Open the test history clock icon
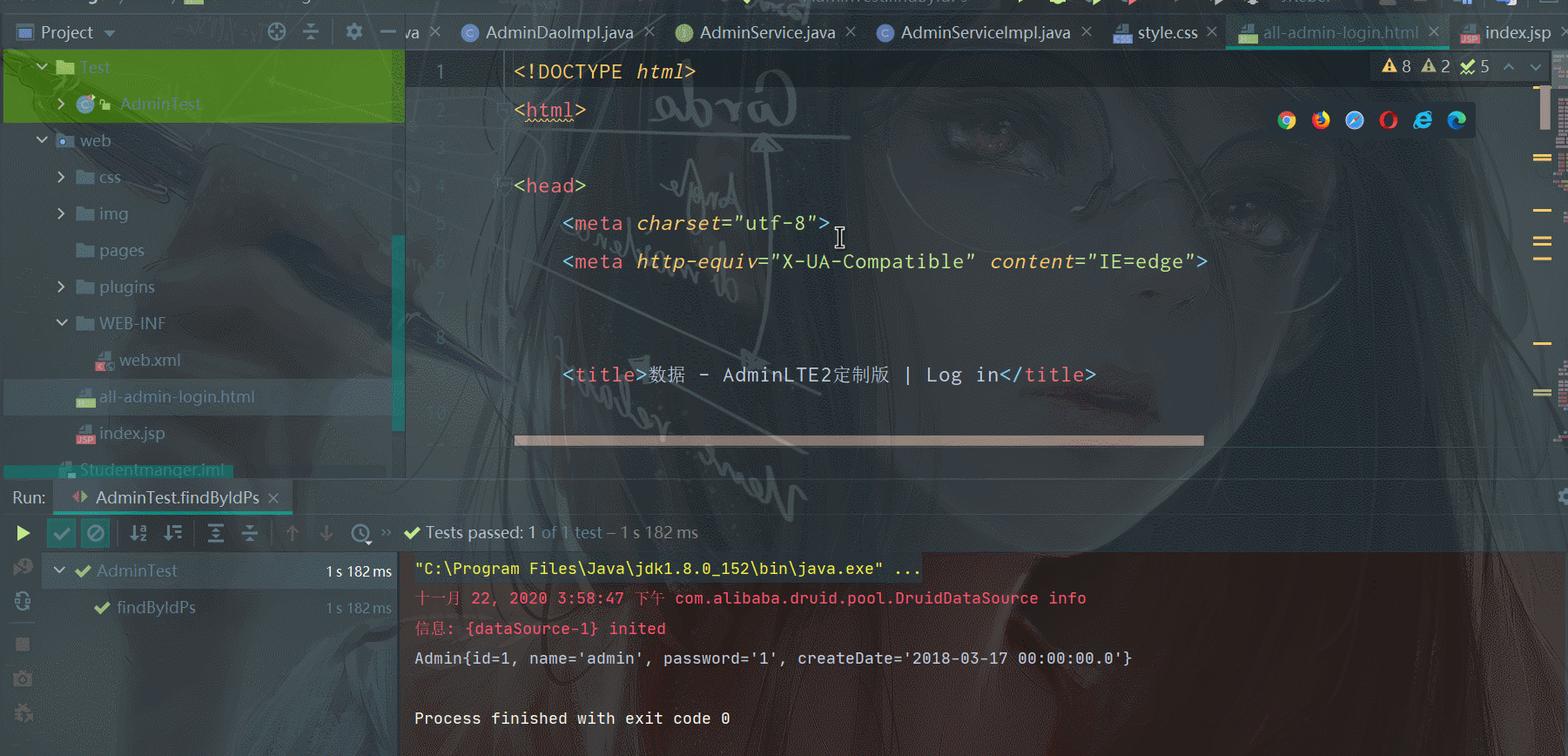 pyautogui.click(x=361, y=533)
